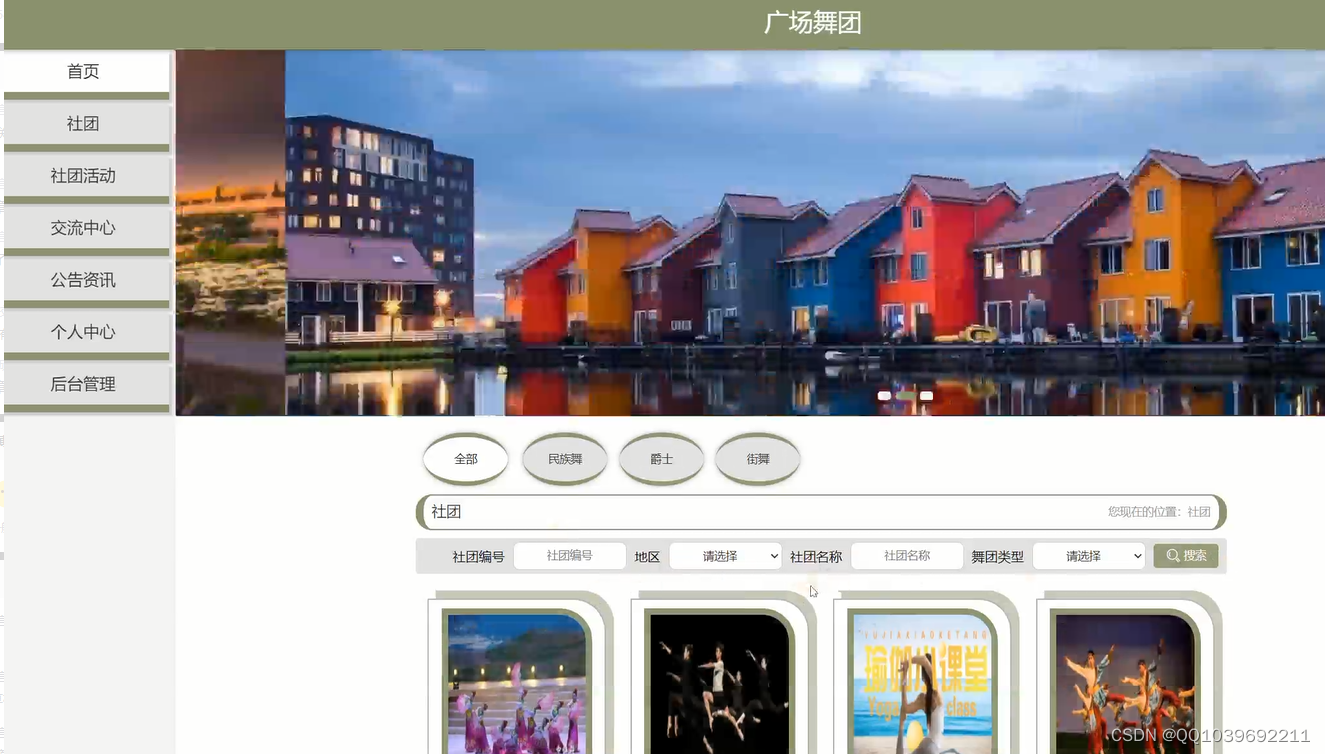
Task: Open the 舞团类型 dropdown
Action: pyautogui.click(x=1088, y=556)
